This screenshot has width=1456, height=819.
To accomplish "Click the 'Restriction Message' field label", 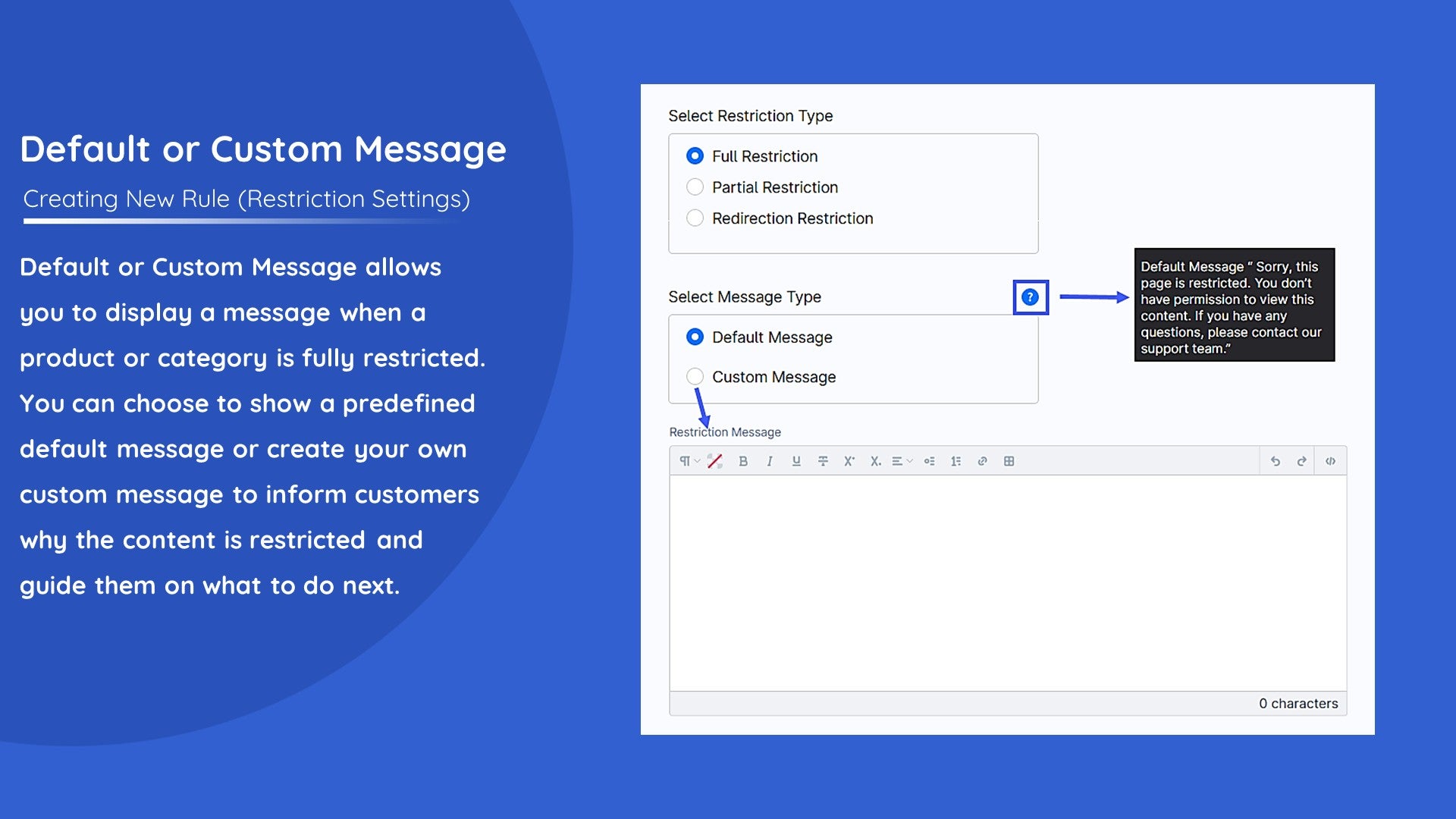I will (725, 432).
